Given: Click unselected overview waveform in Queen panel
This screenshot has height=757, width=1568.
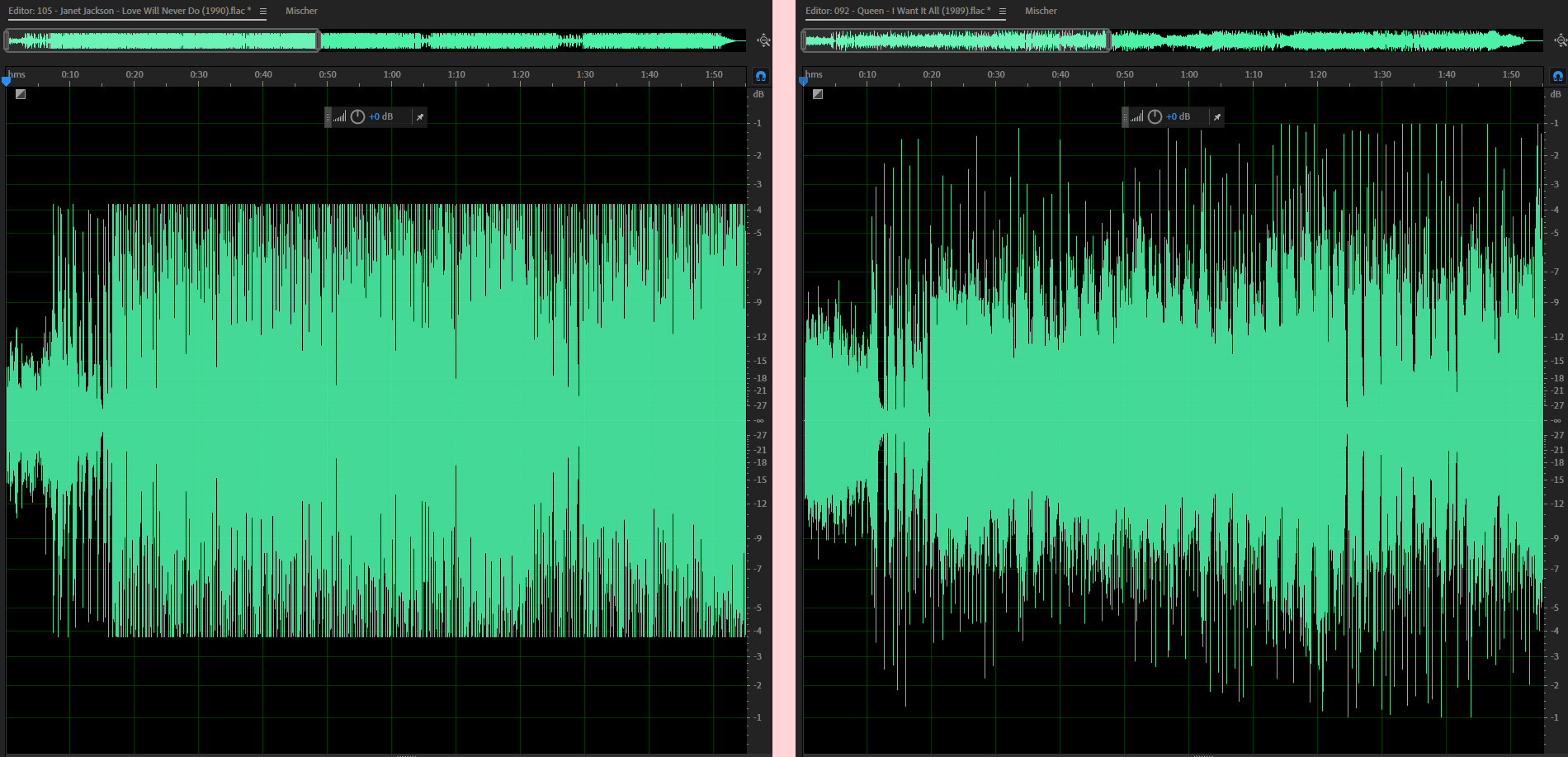Looking at the screenshot, I should click(x=1327, y=40).
